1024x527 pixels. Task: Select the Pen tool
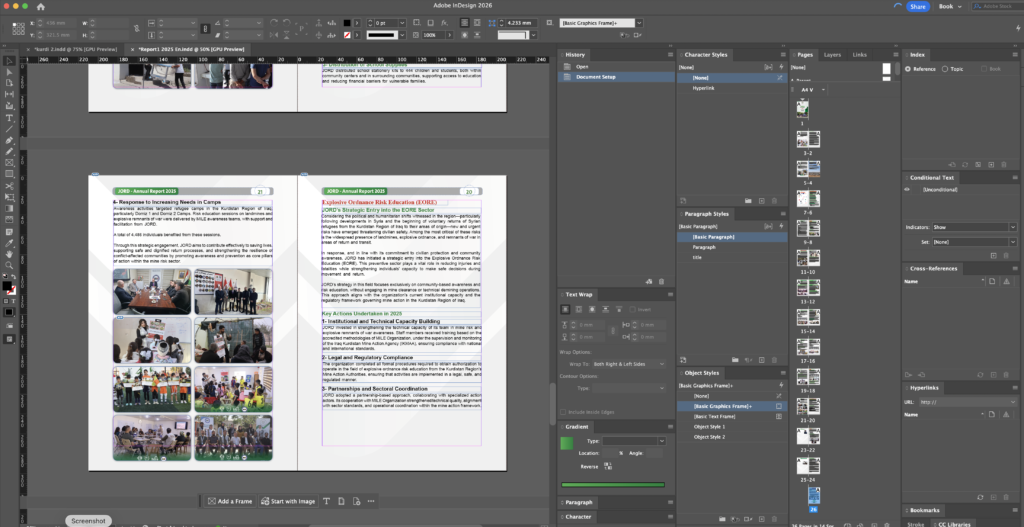point(9,141)
